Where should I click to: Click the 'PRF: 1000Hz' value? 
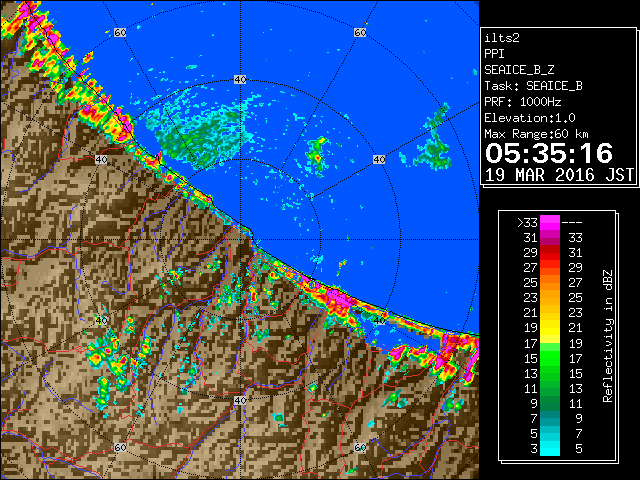(x=523, y=102)
